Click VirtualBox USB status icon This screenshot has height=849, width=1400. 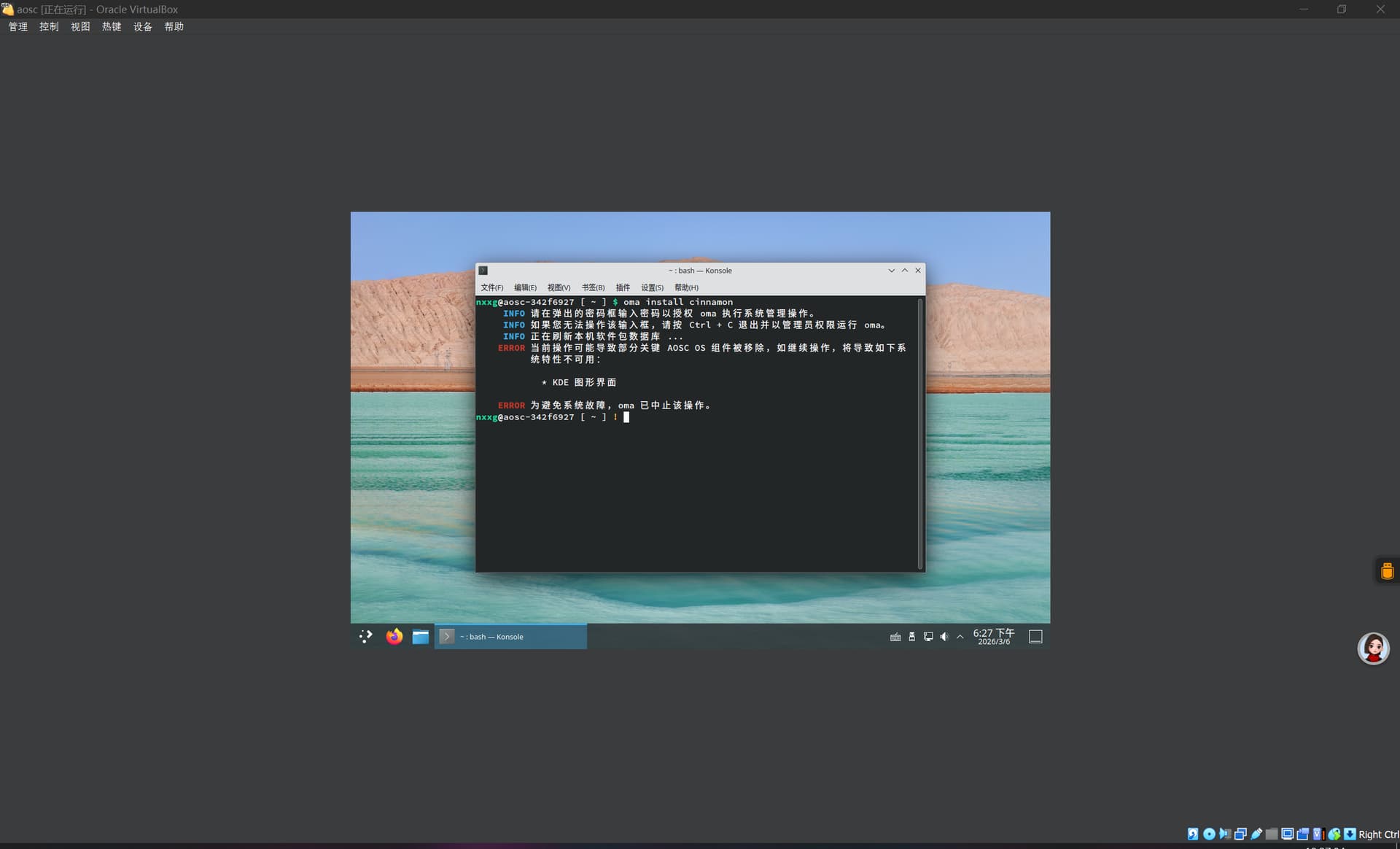[1256, 834]
